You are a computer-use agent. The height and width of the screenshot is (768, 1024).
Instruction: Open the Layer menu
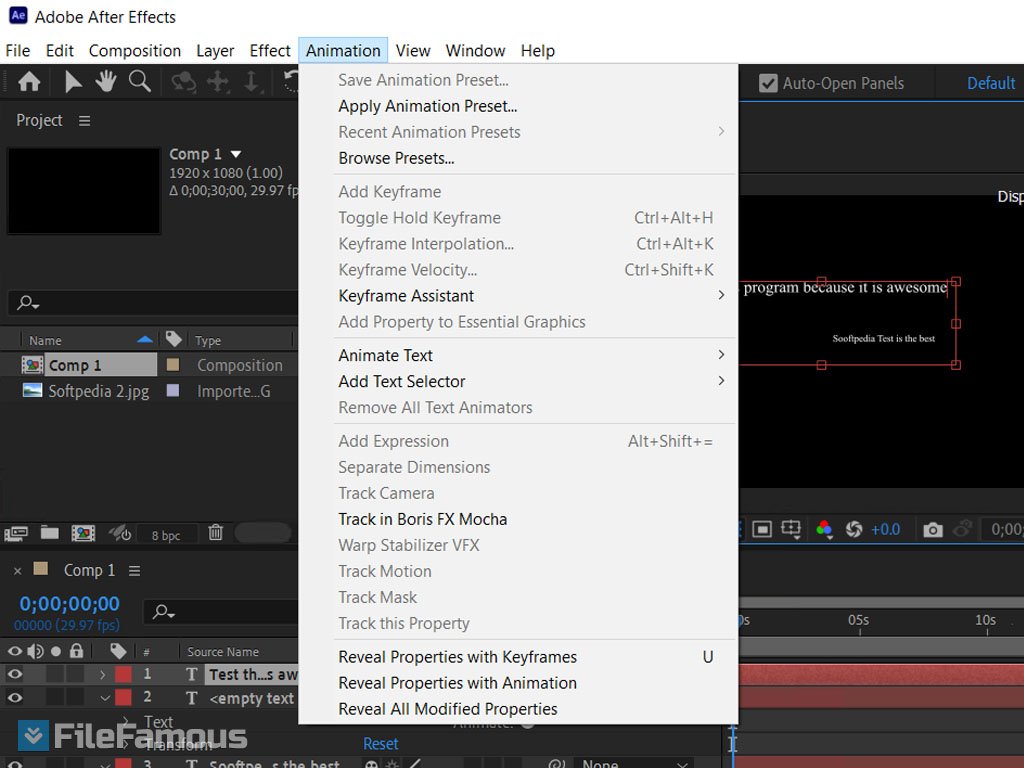point(215,50)
